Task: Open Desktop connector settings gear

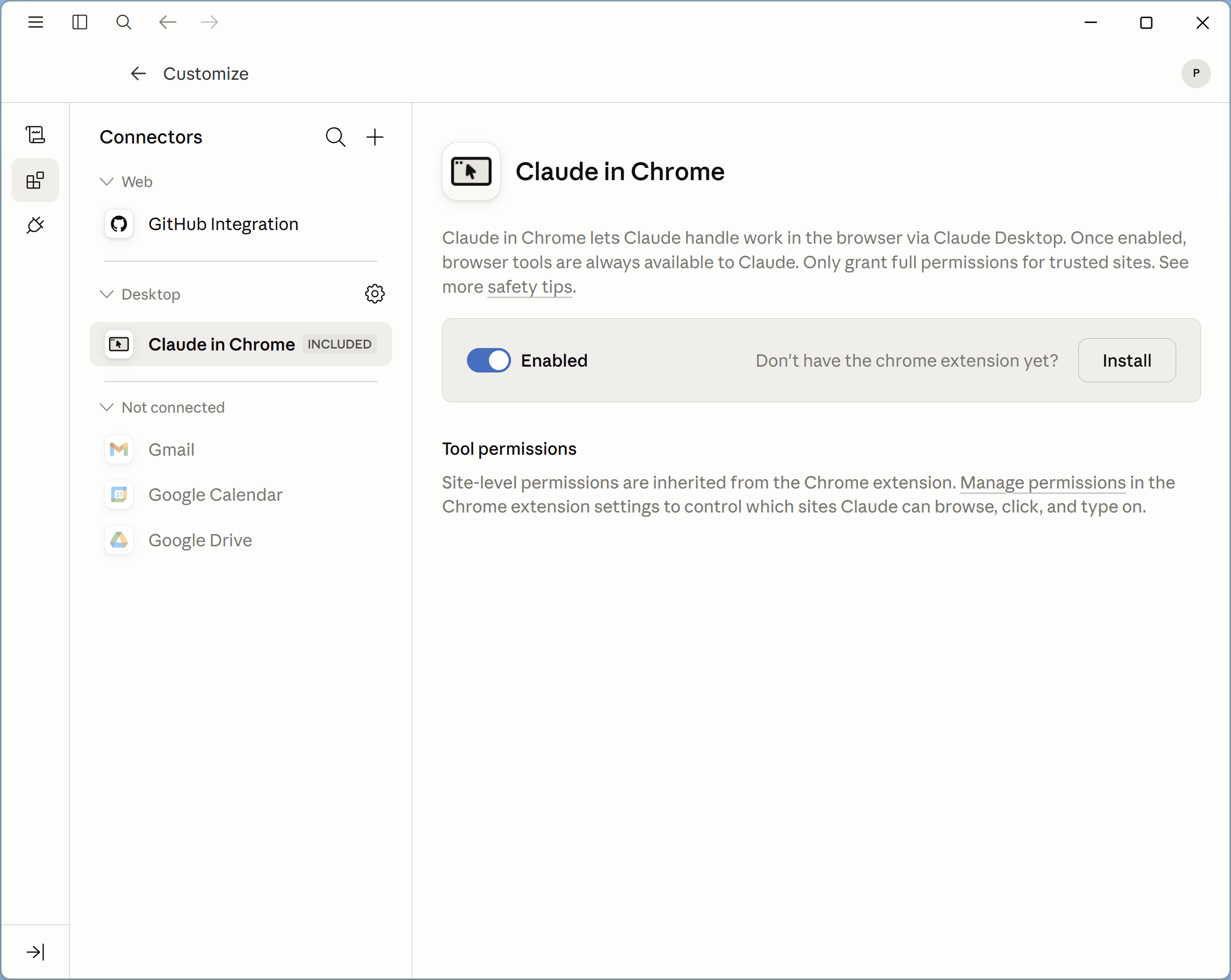Action: [x=374, y=294]
